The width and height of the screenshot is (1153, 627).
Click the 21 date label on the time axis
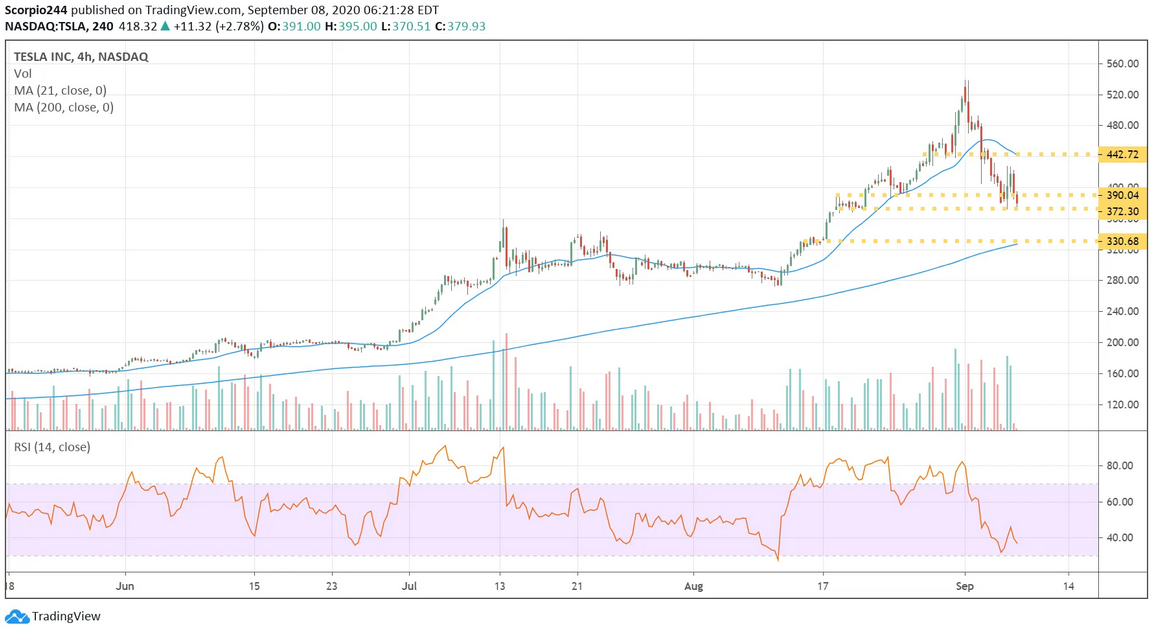[577, 586]
